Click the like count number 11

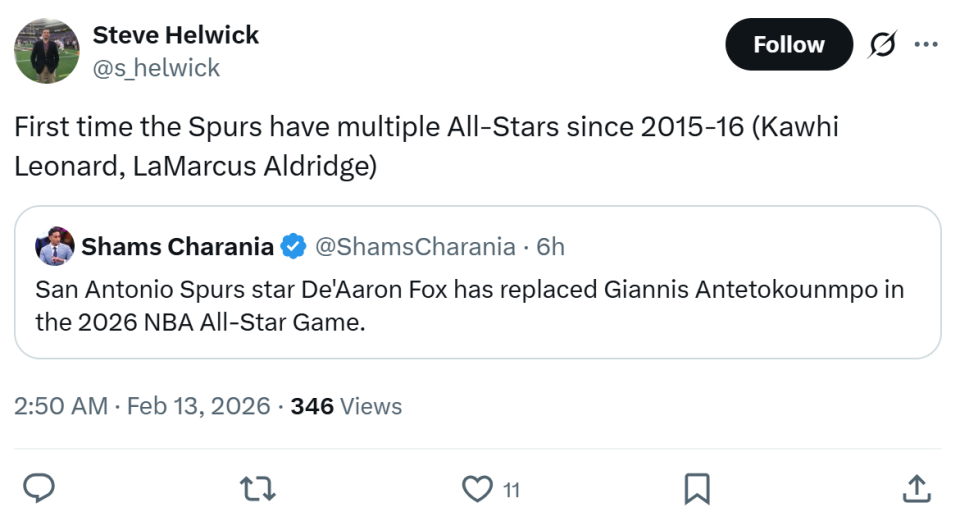pos(511,490)
